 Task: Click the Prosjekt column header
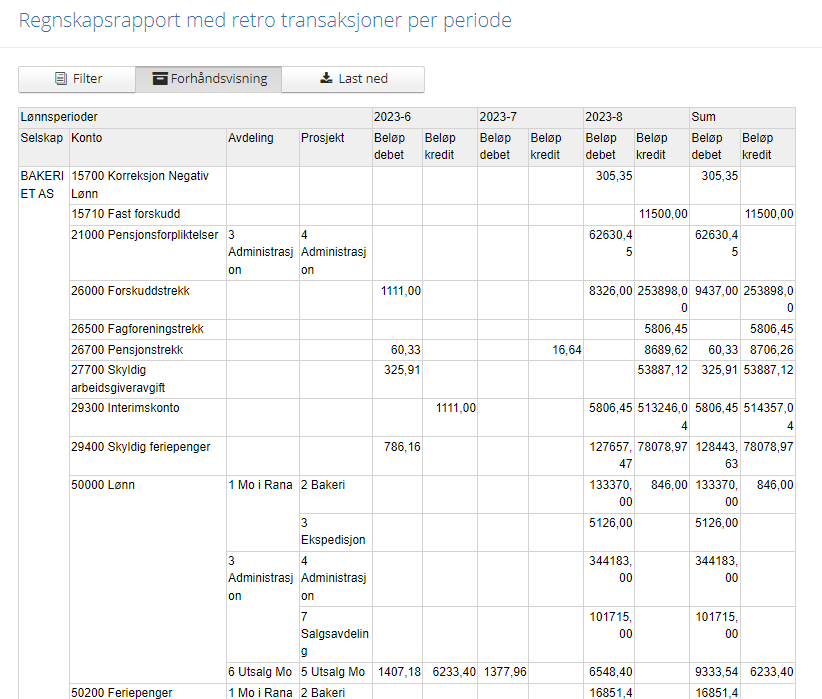tap(336, 147)
